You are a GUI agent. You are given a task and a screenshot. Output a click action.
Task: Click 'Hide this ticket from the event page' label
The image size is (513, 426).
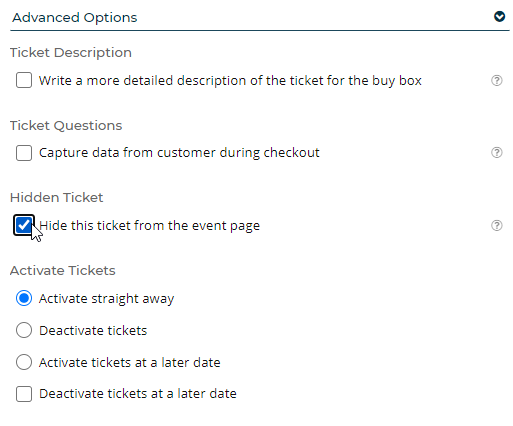point(149,226)
